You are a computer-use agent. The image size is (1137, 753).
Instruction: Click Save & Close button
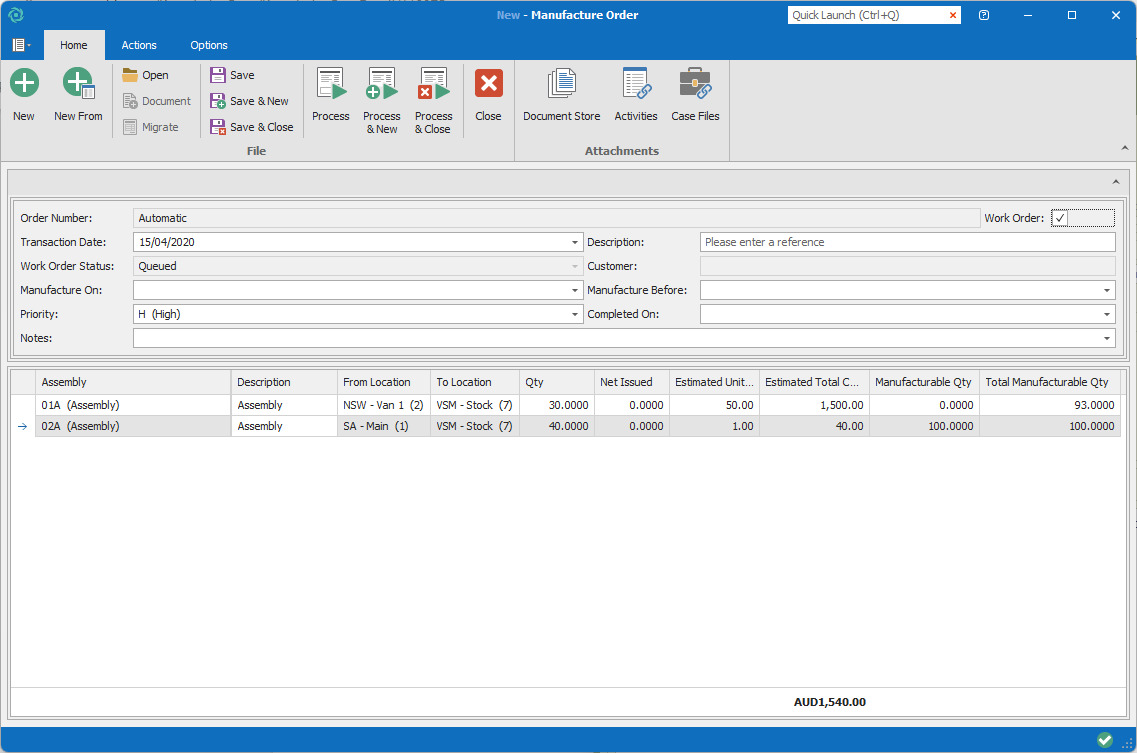coord(252,127)
